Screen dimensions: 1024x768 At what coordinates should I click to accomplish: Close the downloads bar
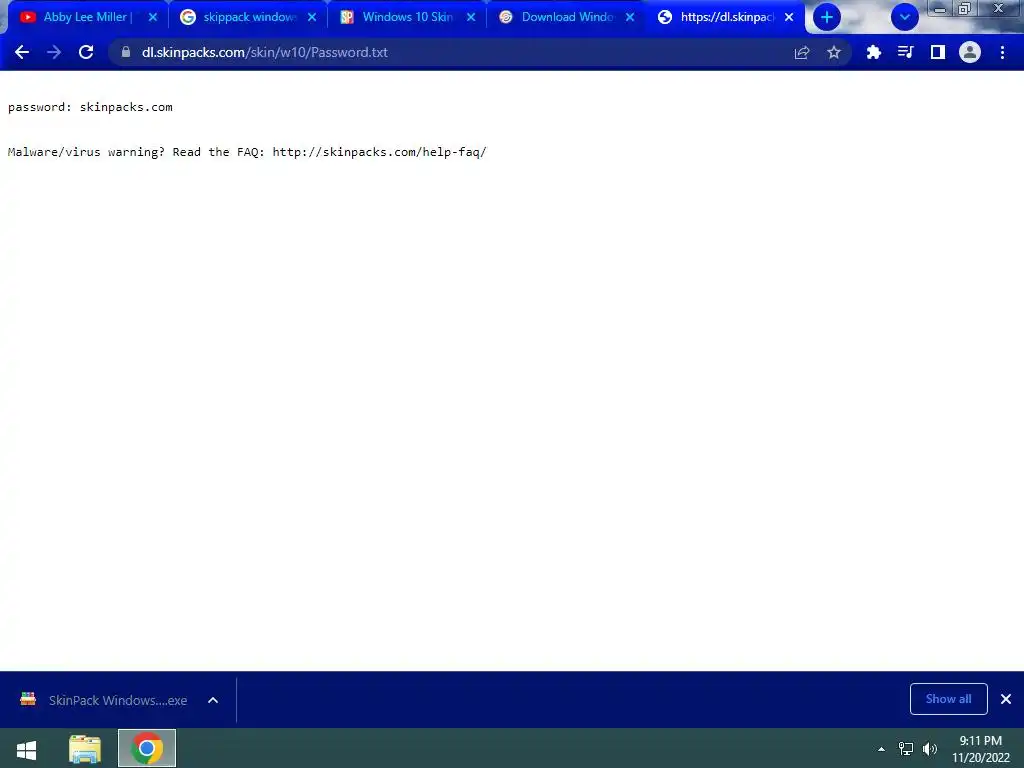point(1006,699)
